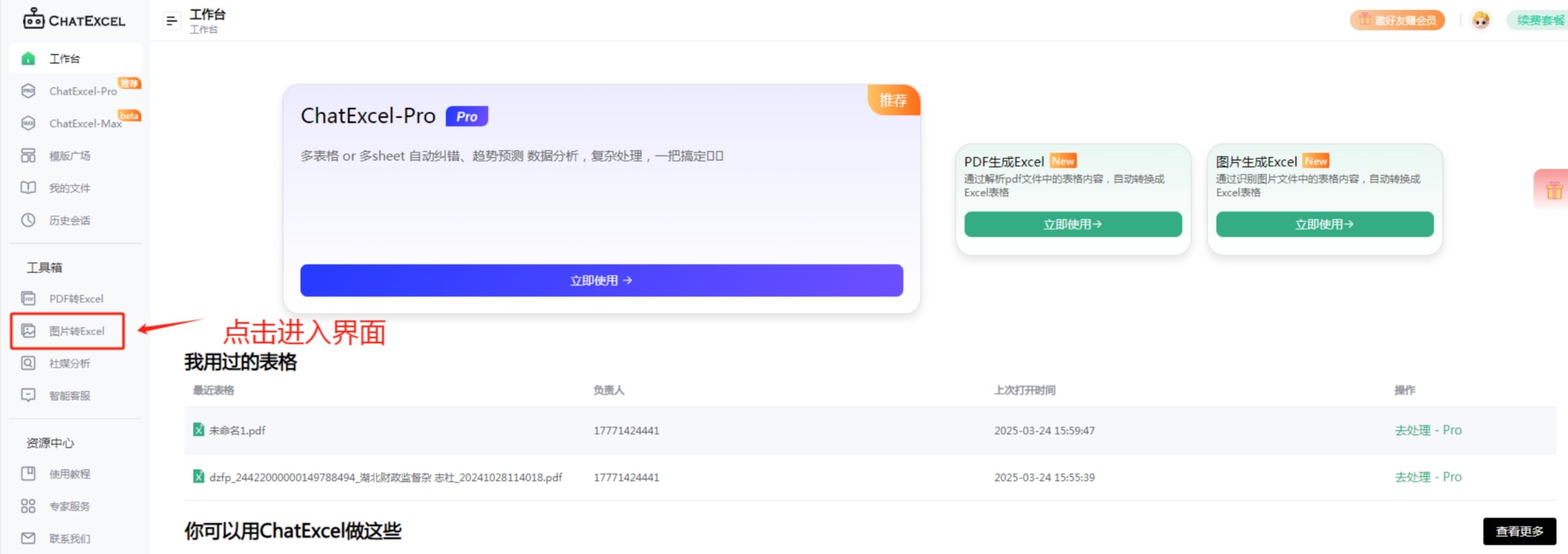Image resolution: width=1568 pixels, height=554 pixels.
Task: Click 去处理 - Pro for 未命名1.pdf
Action: click(x=1429, y=430)
